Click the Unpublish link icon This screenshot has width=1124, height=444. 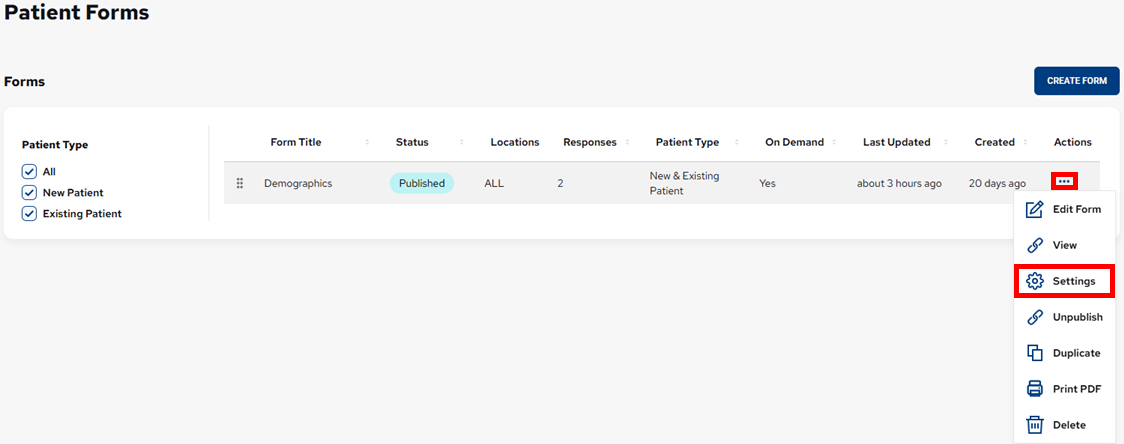(x=1036, y=317)
